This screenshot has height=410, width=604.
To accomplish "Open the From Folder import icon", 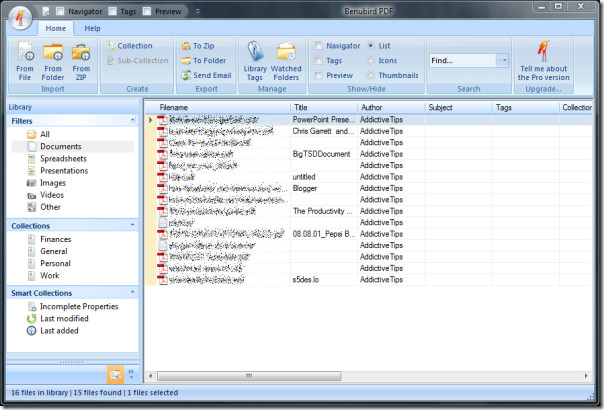I will coord(53,61).
